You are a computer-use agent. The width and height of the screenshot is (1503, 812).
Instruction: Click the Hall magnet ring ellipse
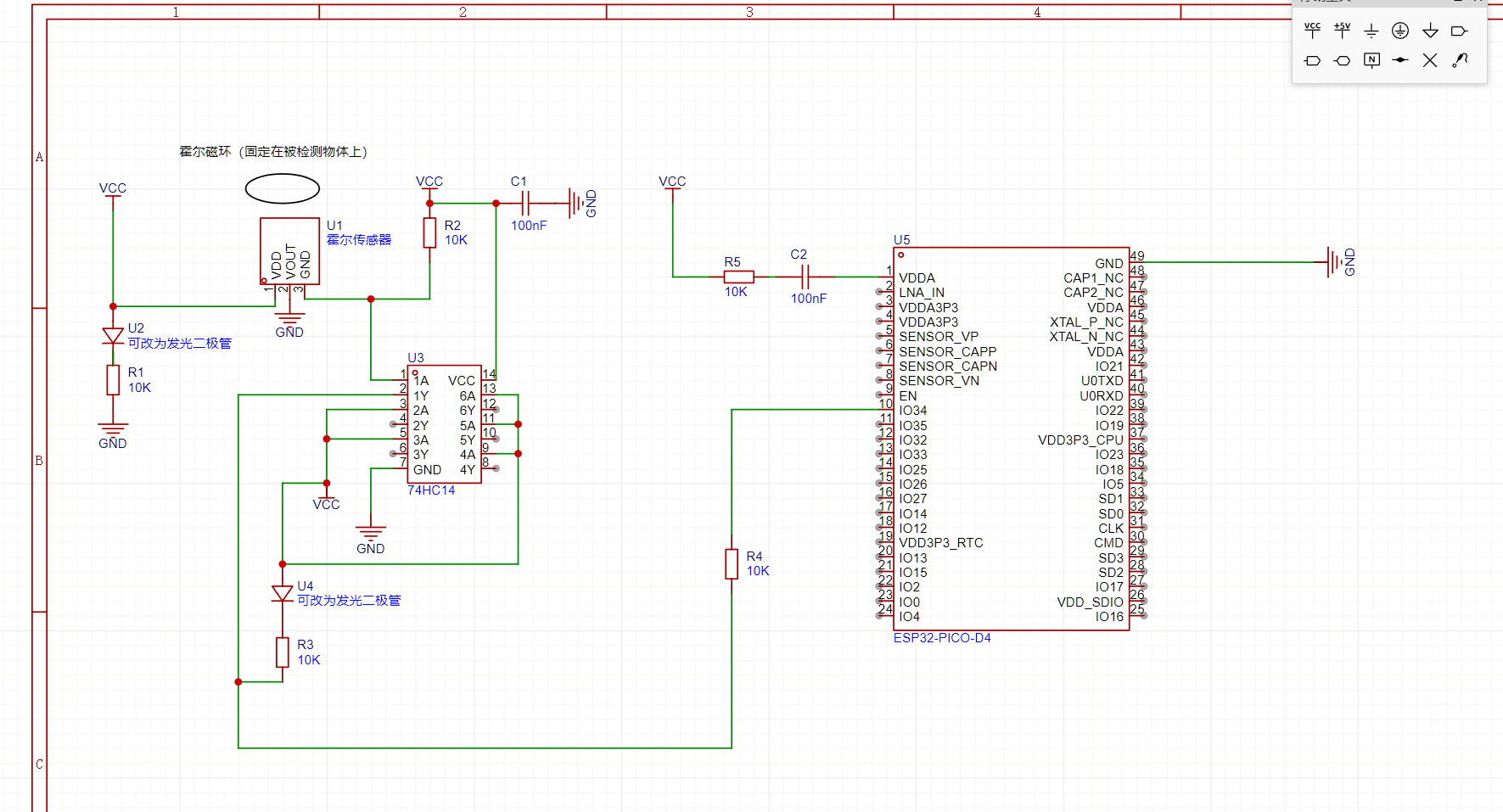pyautogui.click(x=283, y=188)
